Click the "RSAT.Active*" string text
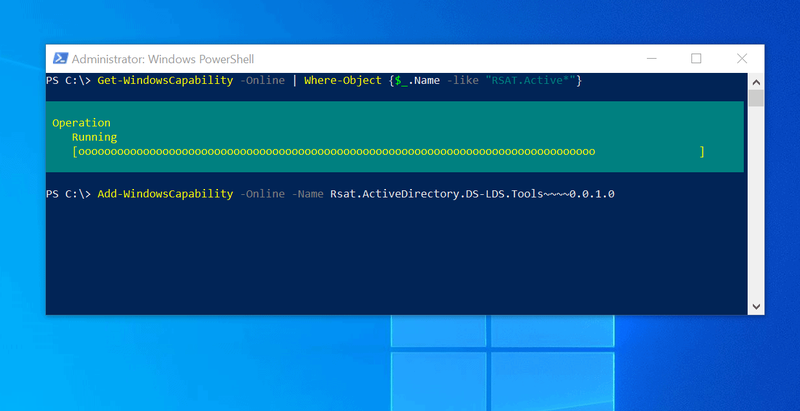800x411 pixels. [x=531, y=81]
